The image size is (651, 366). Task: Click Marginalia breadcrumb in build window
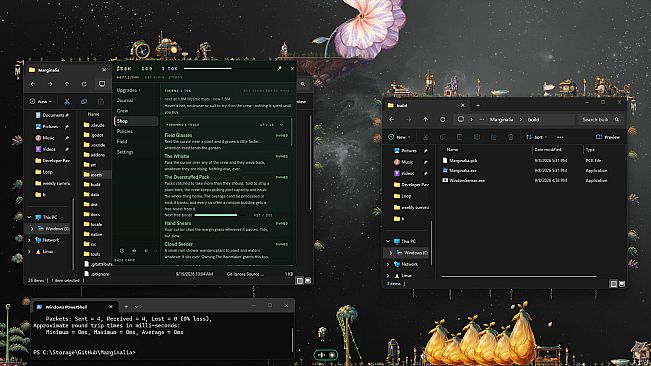(502, 120)
